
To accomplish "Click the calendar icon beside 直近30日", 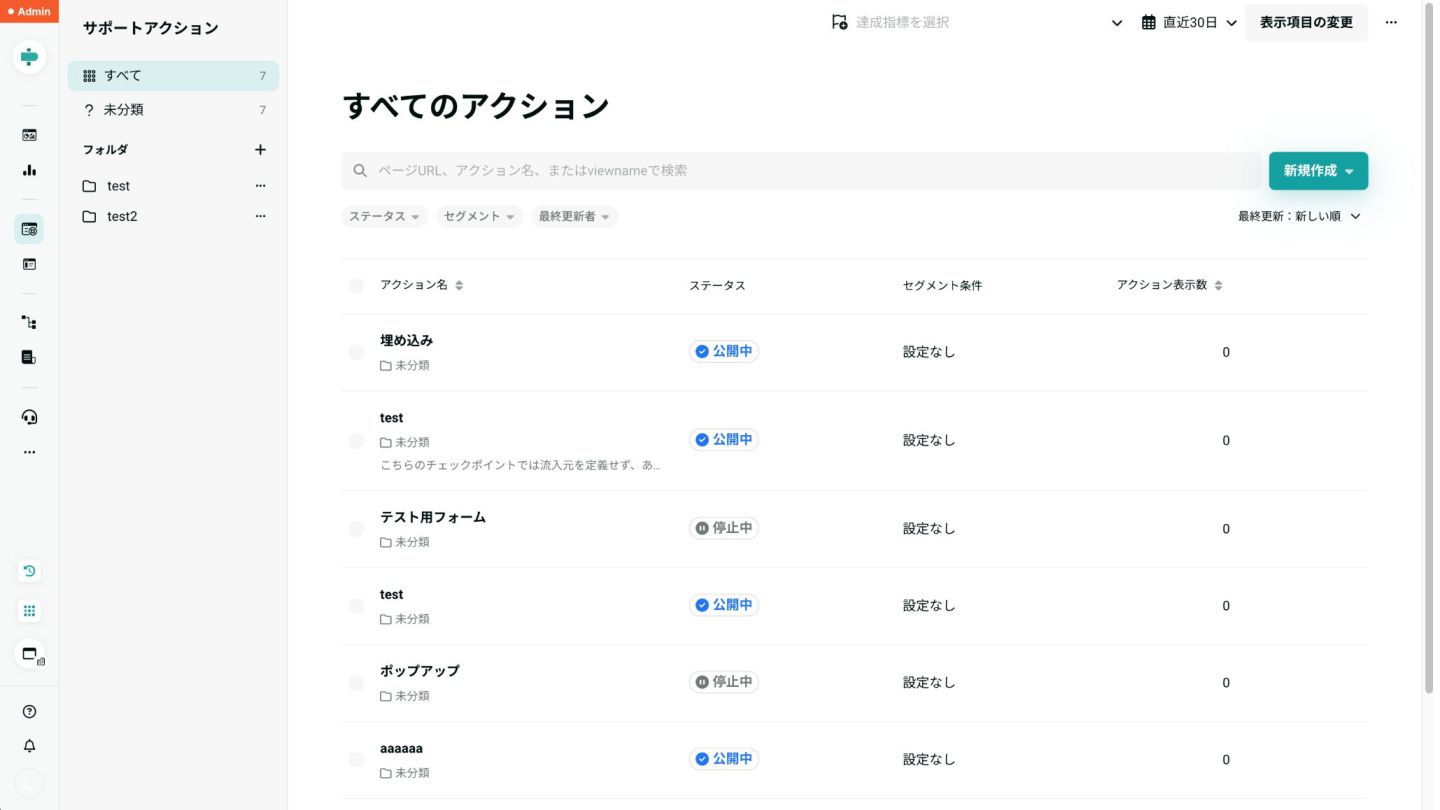I will [1149, 22].
